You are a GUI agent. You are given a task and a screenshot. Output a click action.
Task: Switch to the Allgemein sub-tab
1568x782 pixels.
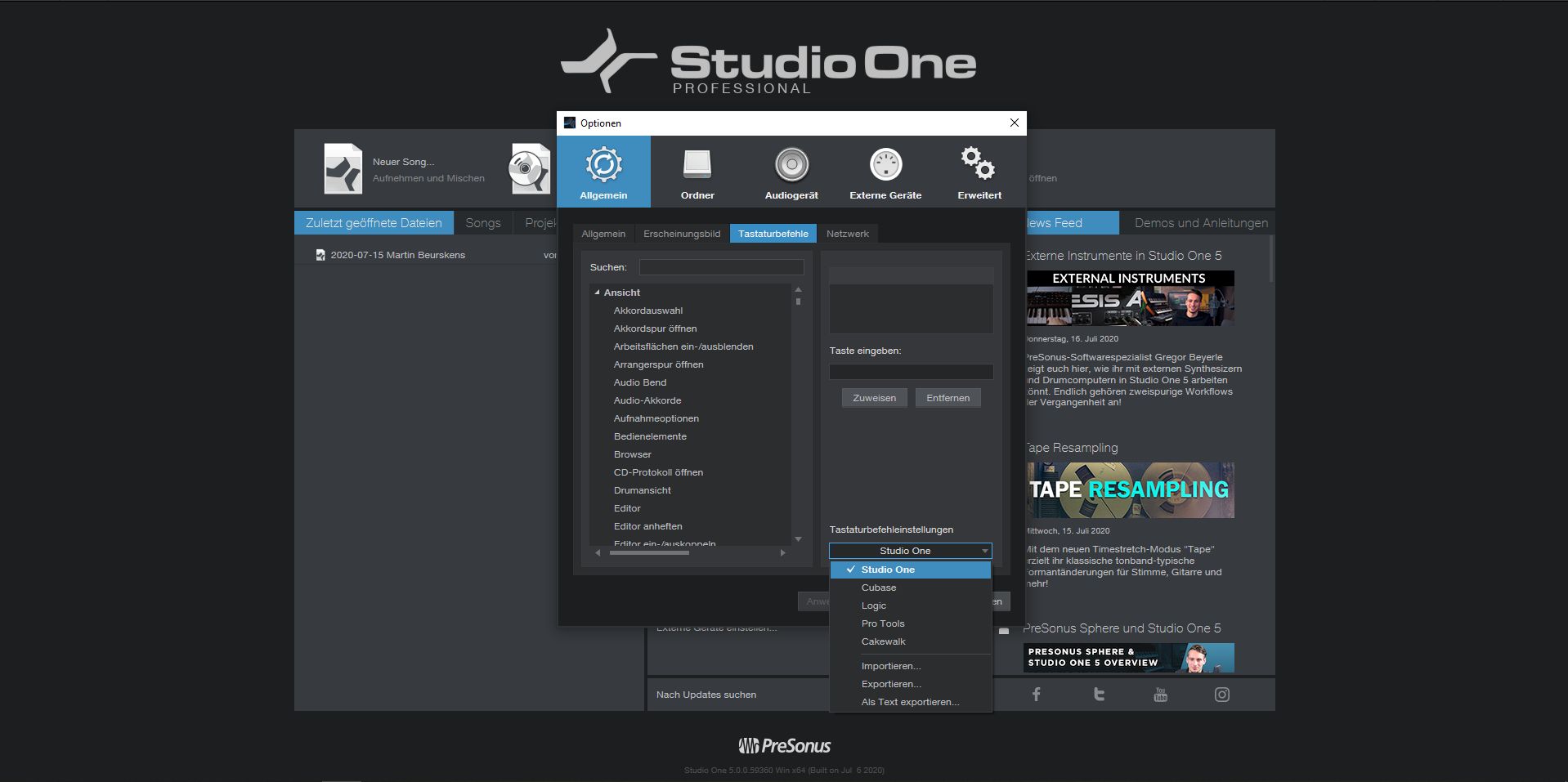click(x=603, y=234)
